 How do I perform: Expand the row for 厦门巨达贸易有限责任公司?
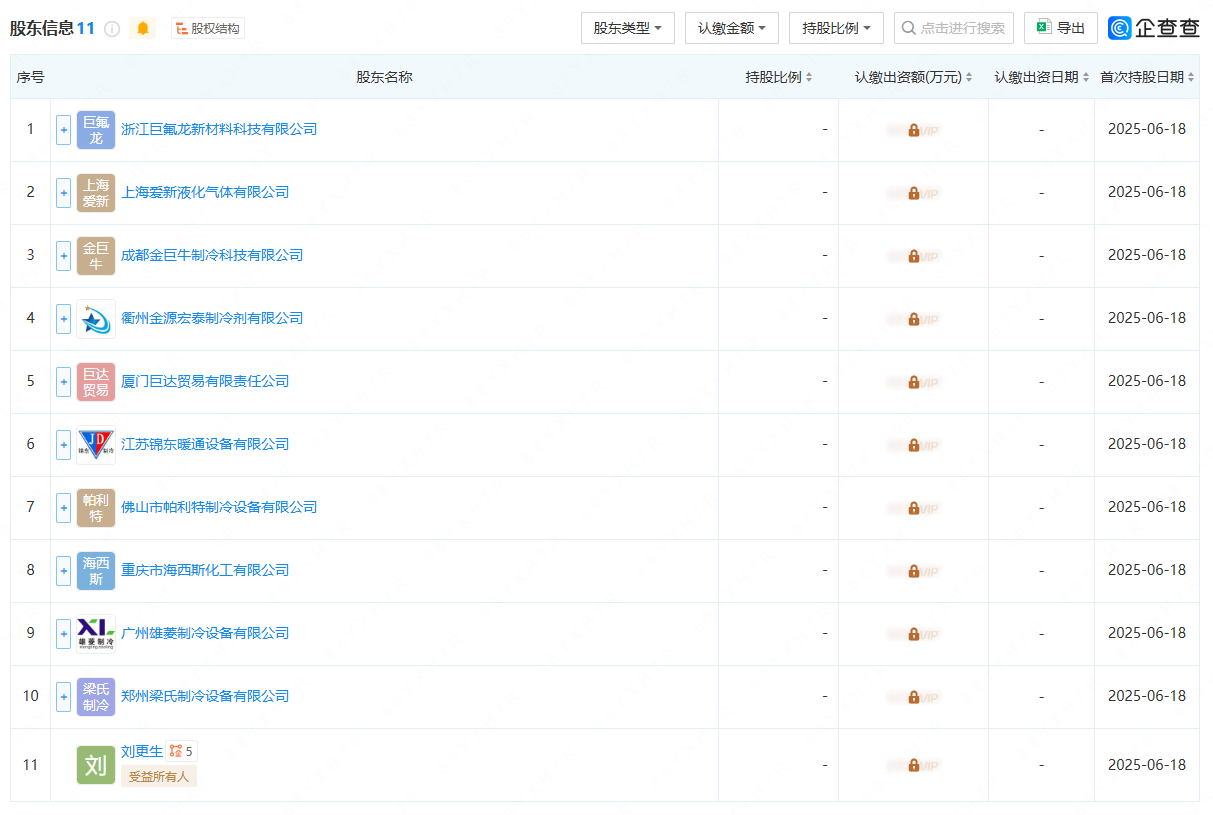point(63,381)
